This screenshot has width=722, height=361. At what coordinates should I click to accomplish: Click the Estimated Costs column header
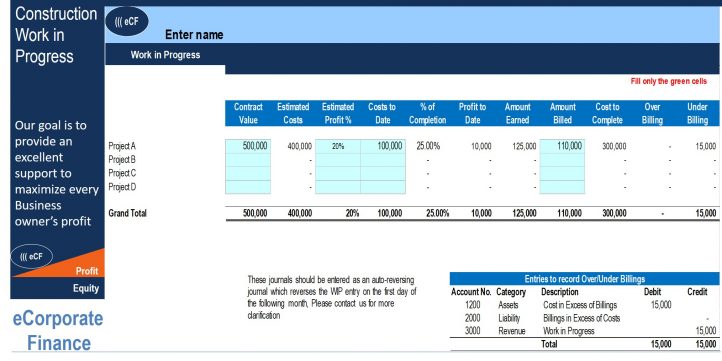click(293, 113)
